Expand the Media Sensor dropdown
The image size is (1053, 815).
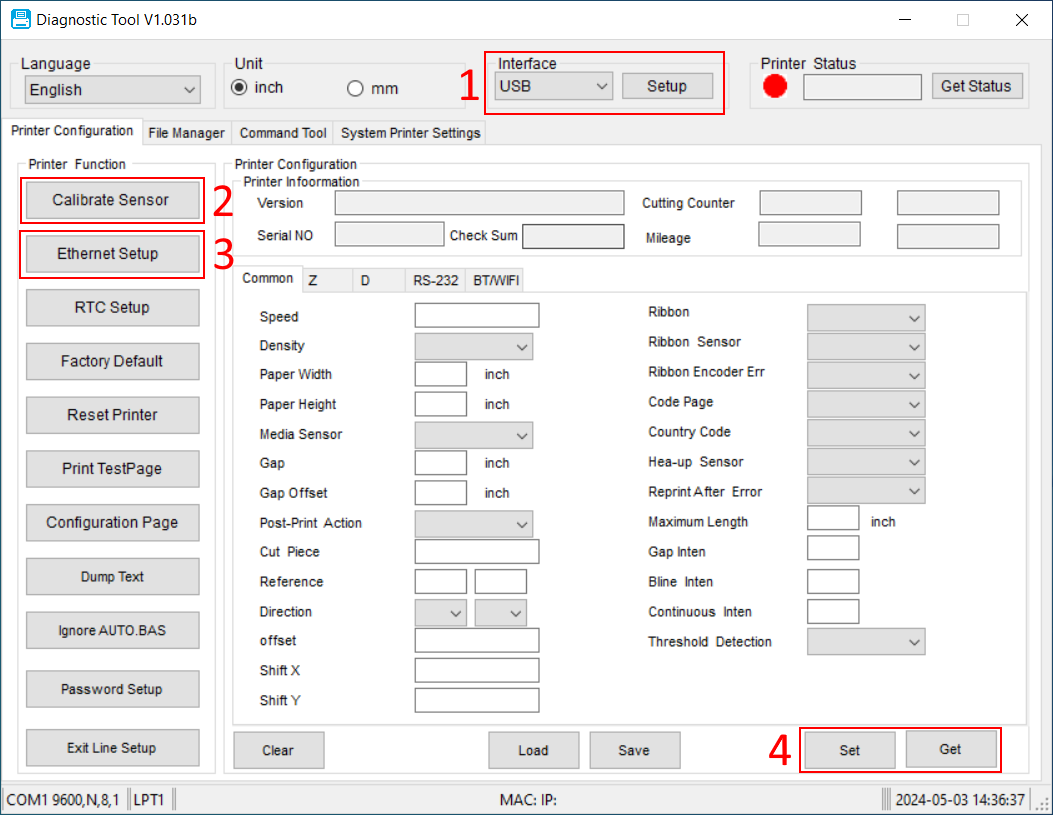(x=473, y=435)
